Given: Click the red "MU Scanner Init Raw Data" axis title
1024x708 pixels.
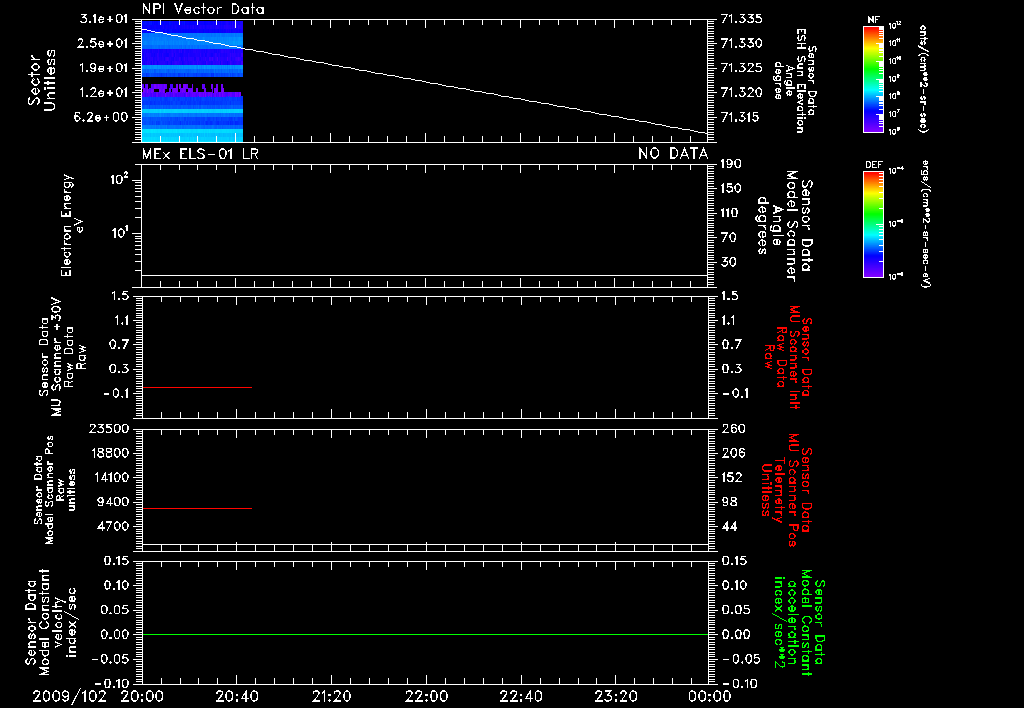Looking at the screenshot, I should 788,357.
